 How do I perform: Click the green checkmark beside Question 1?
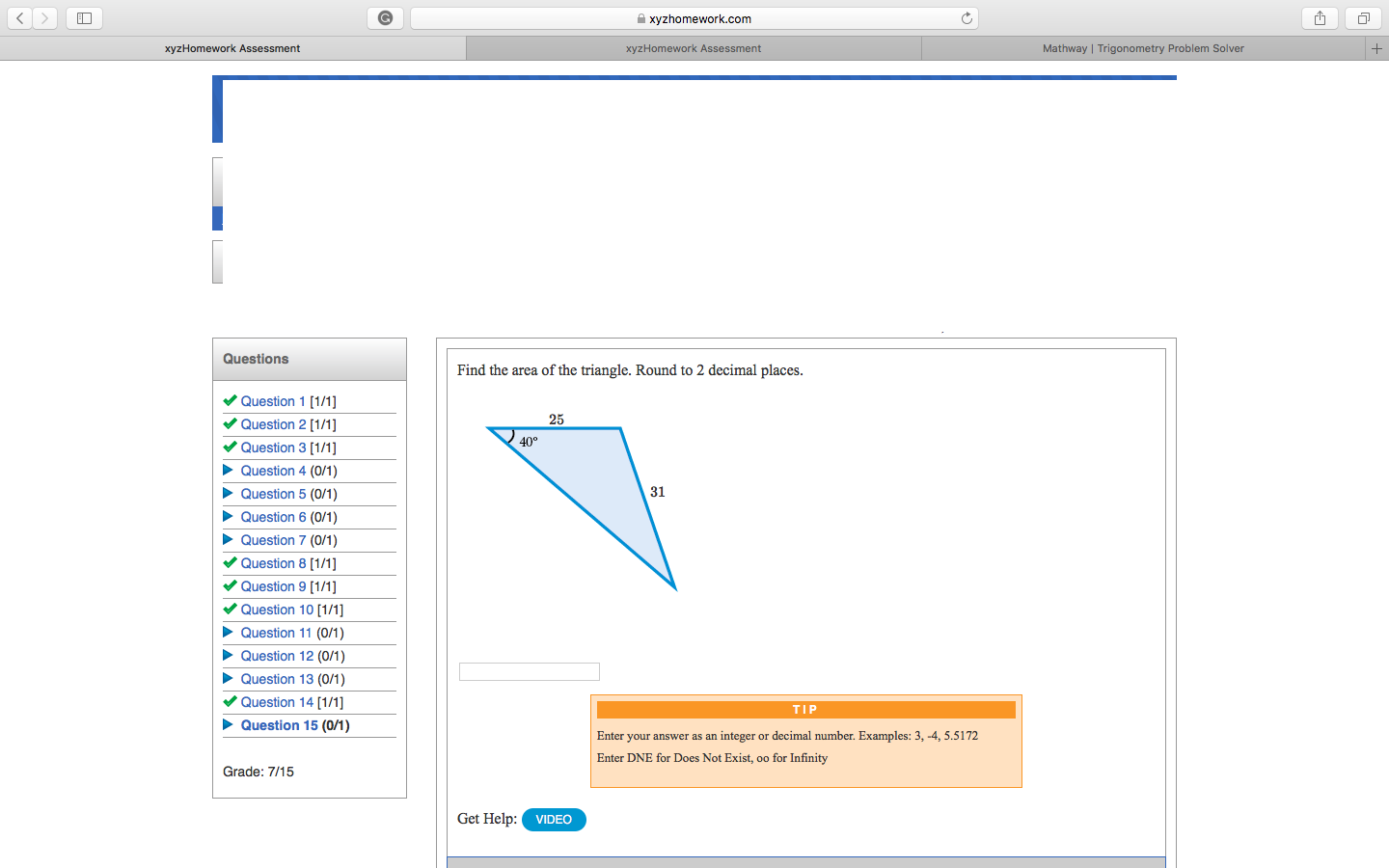pos(230,400)
